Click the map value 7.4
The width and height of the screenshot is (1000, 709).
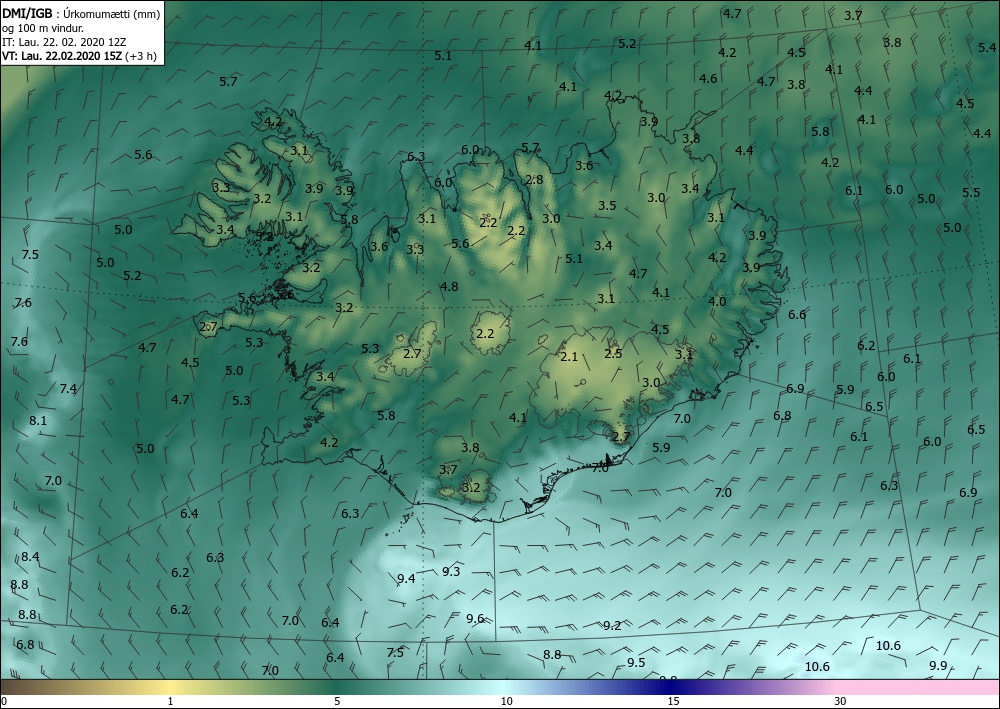coord(68,388)
